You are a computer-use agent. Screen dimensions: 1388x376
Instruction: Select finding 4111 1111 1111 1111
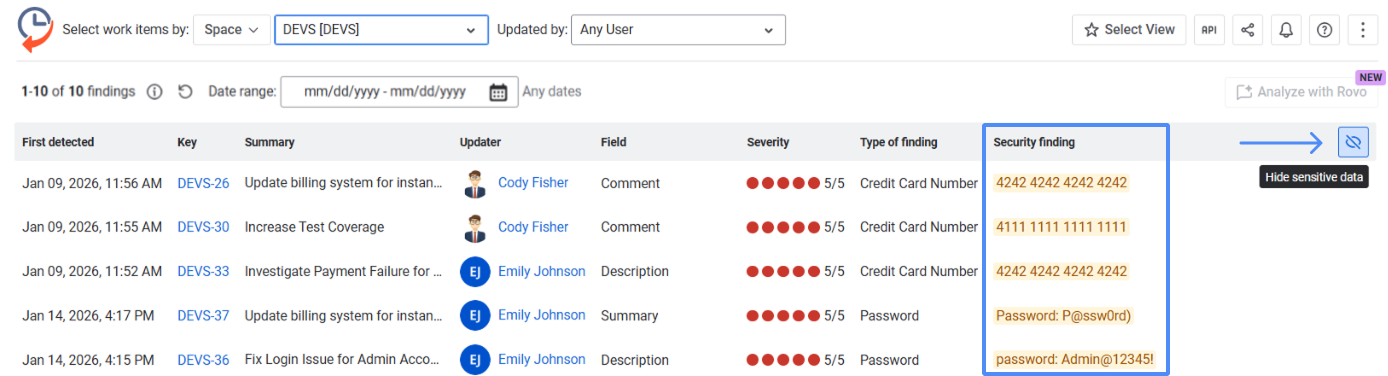[x=1061, y=227]
